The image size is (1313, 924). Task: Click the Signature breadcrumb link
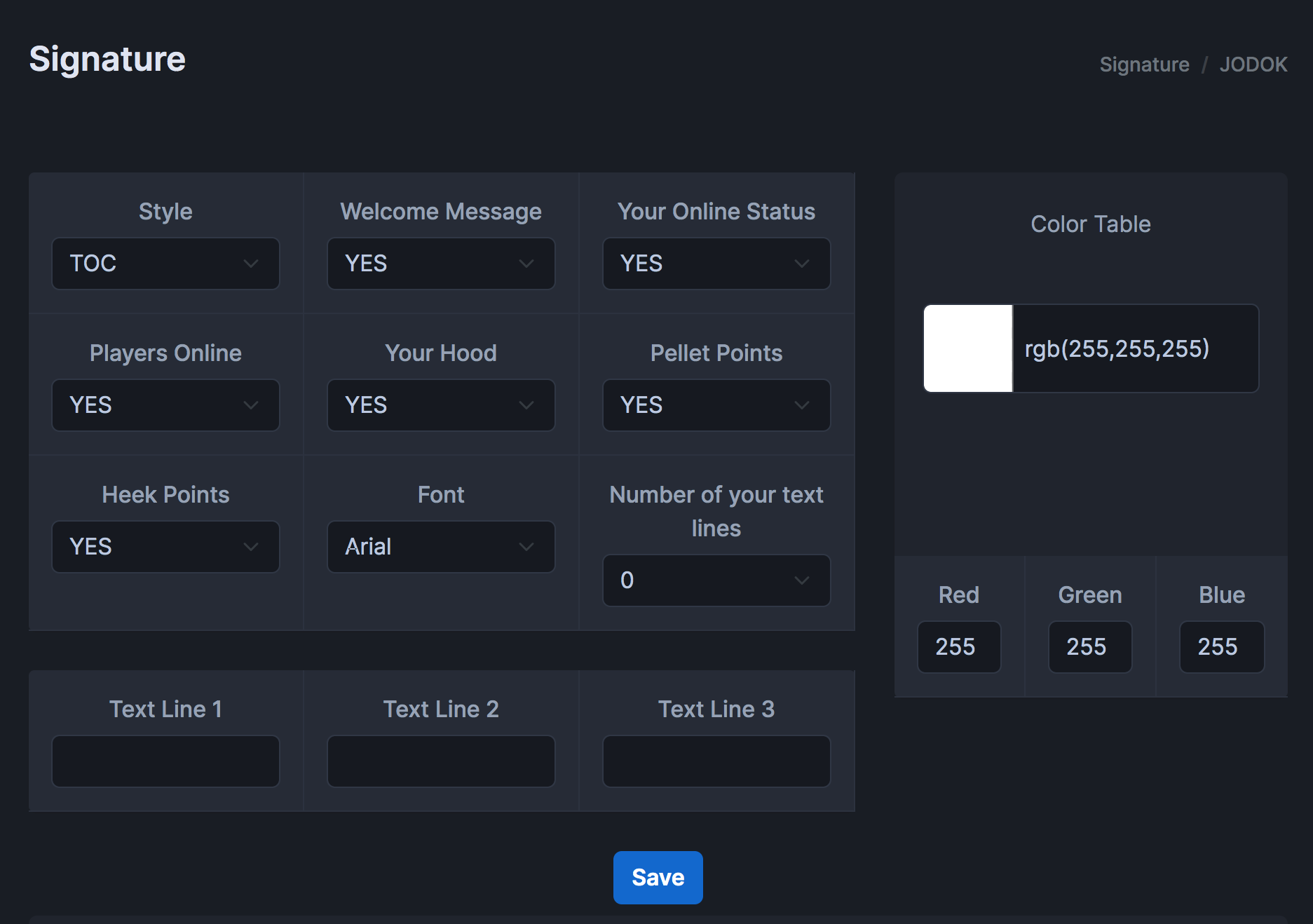pyautogui.click(x=1144, y=64)
